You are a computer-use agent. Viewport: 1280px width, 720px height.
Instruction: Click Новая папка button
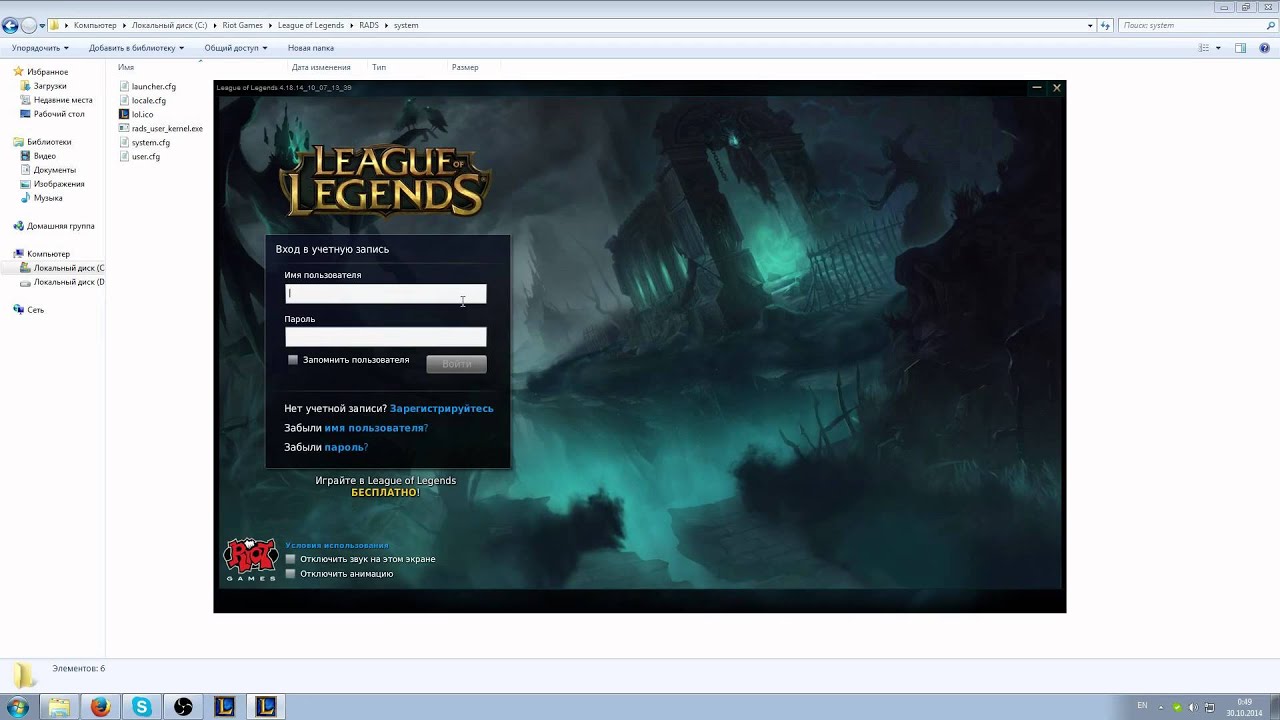(x=311, y=48)
